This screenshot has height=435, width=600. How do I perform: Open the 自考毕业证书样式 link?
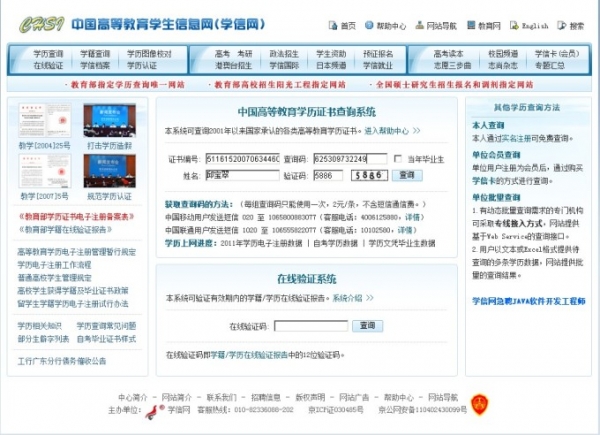(x=106, y=339)
